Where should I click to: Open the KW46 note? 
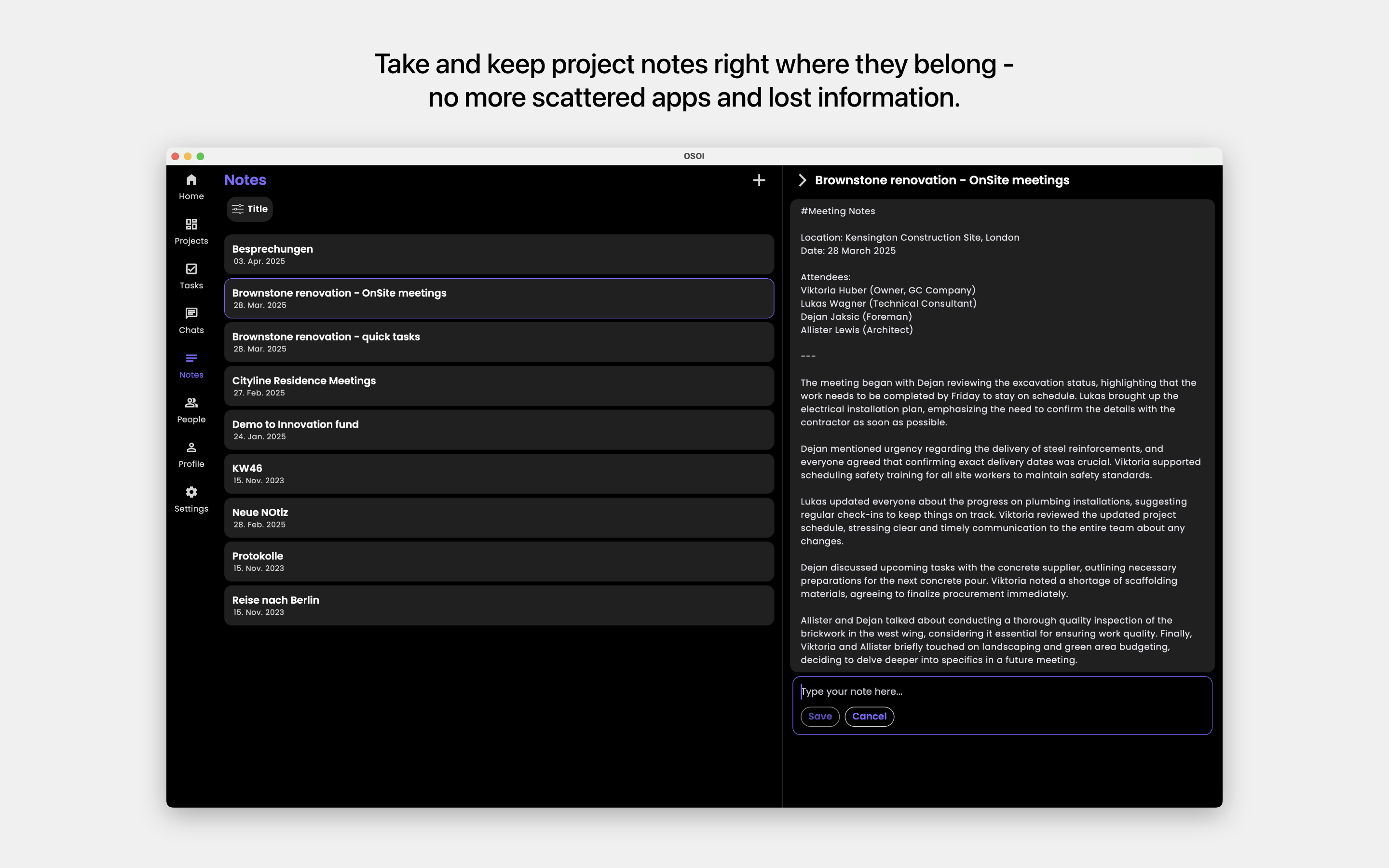click(x=499, y=474)
